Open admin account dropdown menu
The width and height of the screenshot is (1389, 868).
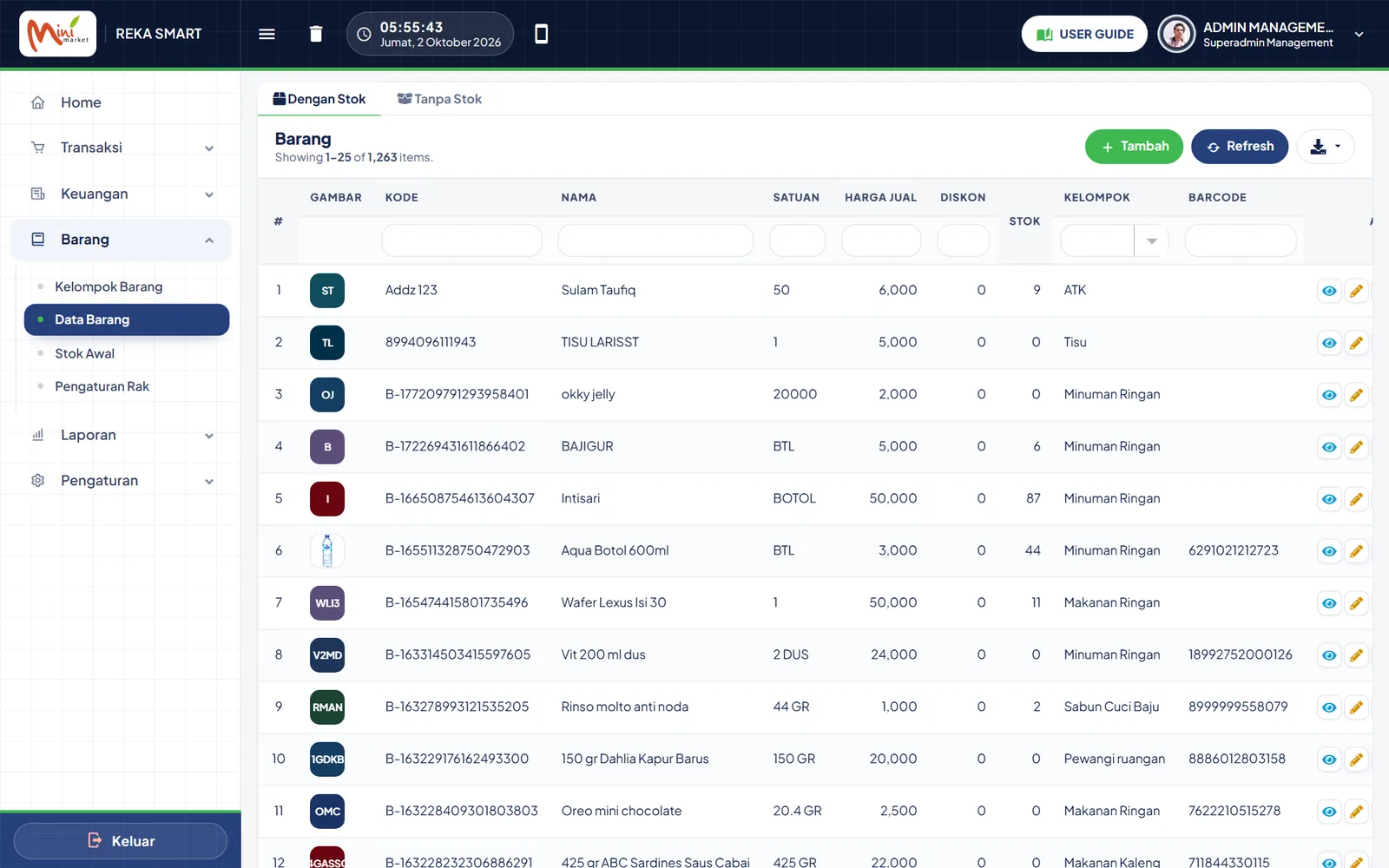click(x=1359, y=35)
